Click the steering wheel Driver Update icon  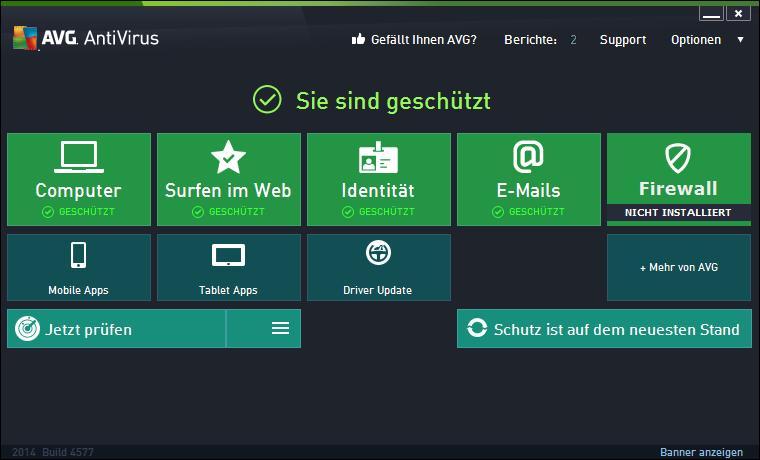(x=379, y=253)
